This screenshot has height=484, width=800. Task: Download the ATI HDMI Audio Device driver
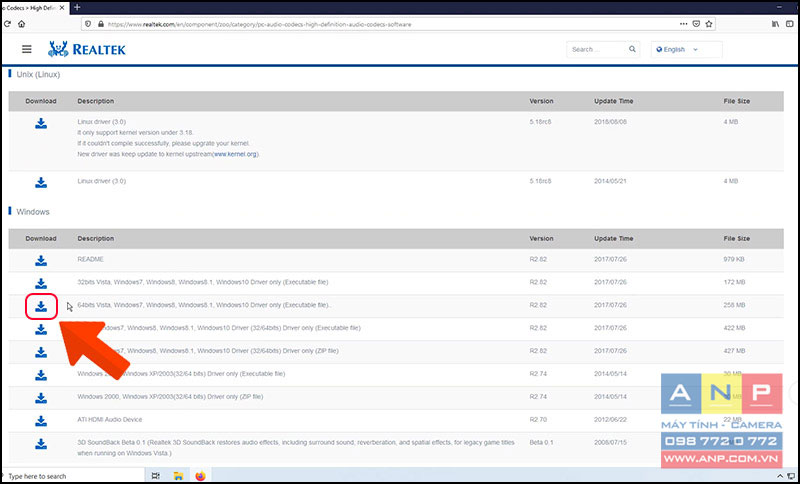coord(41,421)
